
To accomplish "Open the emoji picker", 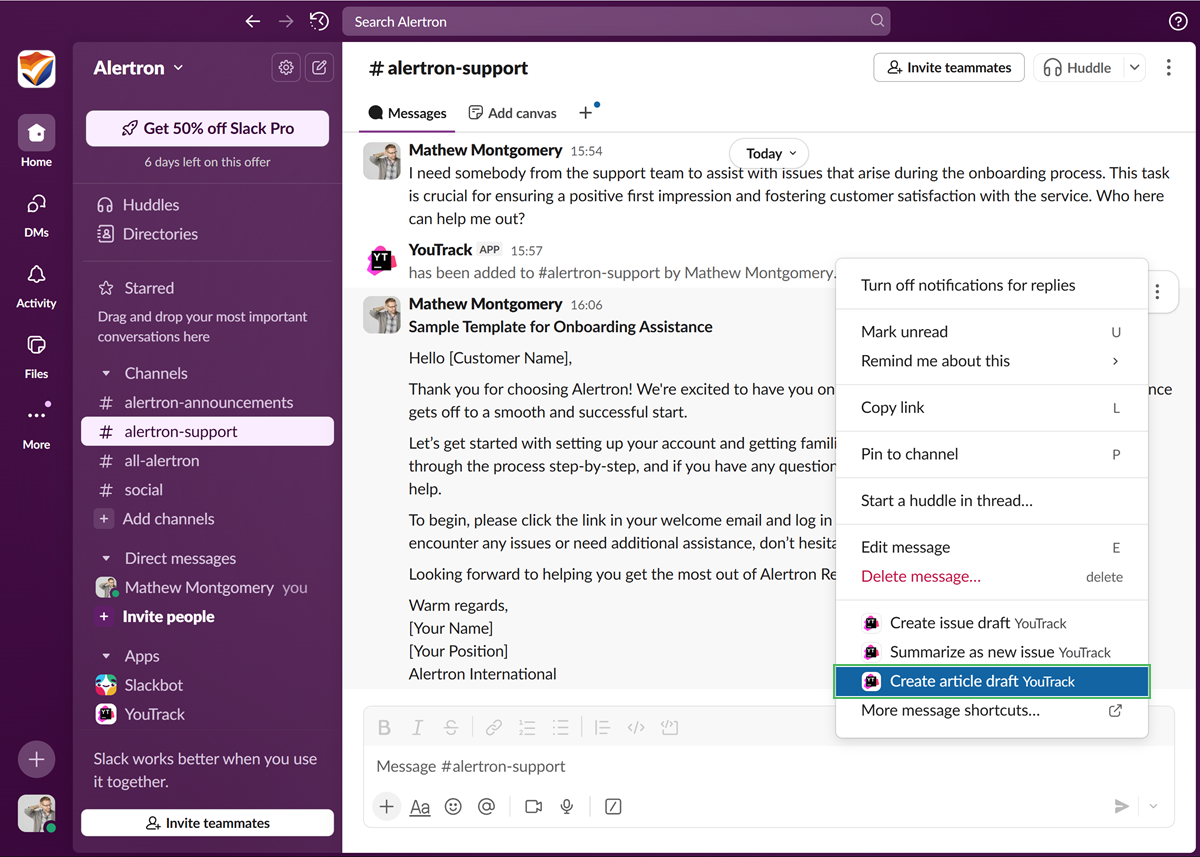I will pyautogui.click(x=453, y=806).
